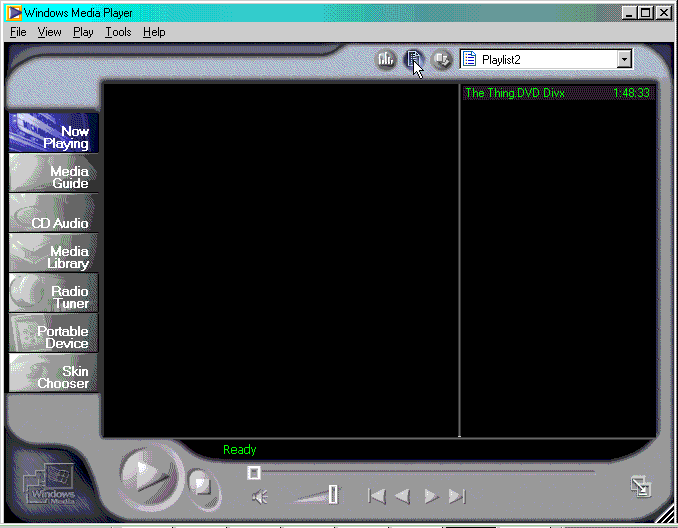Click the Stop button

click(x=201, y=483)
